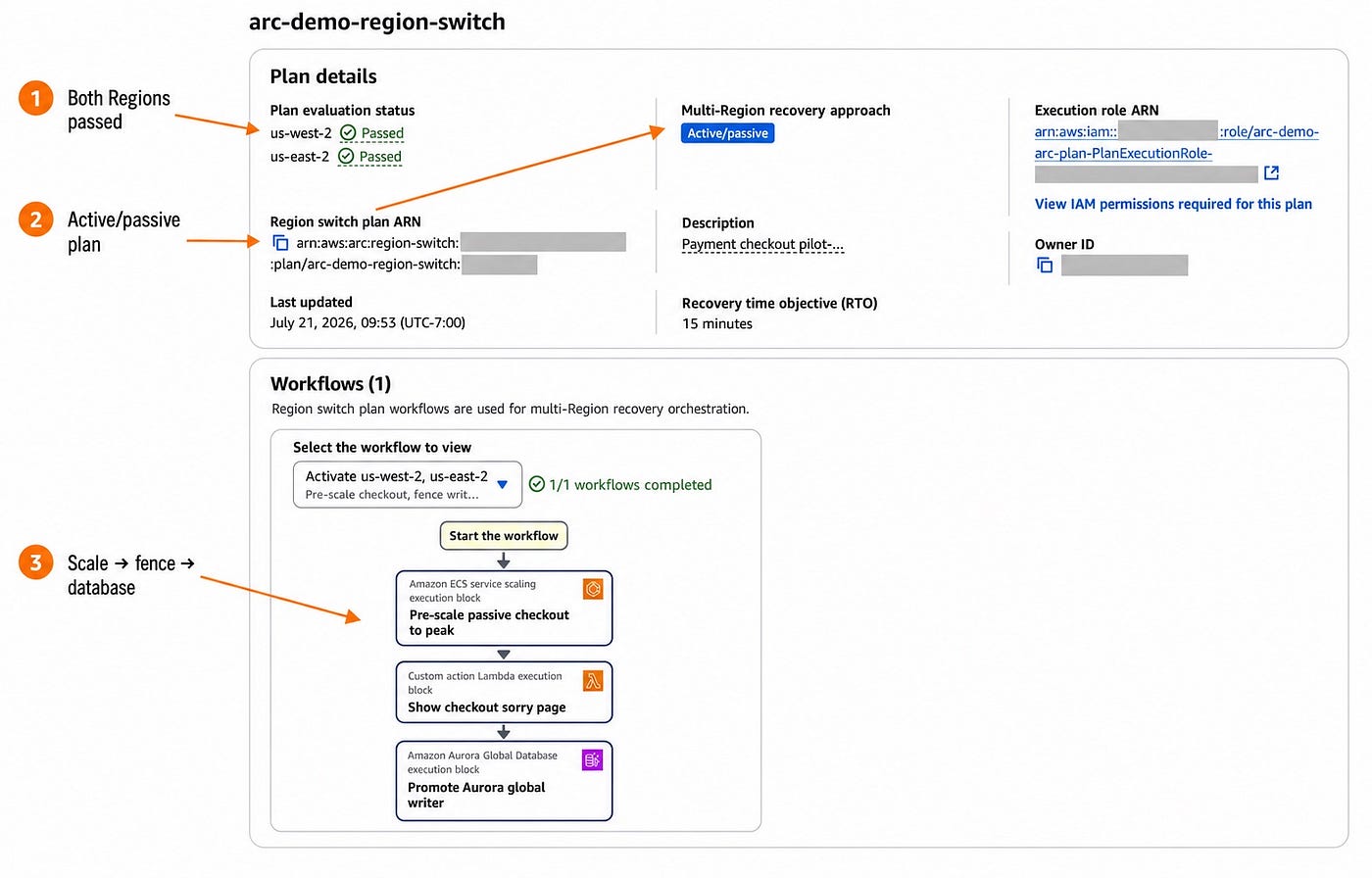Click the workflow dropdown arrow

[503, 485]
